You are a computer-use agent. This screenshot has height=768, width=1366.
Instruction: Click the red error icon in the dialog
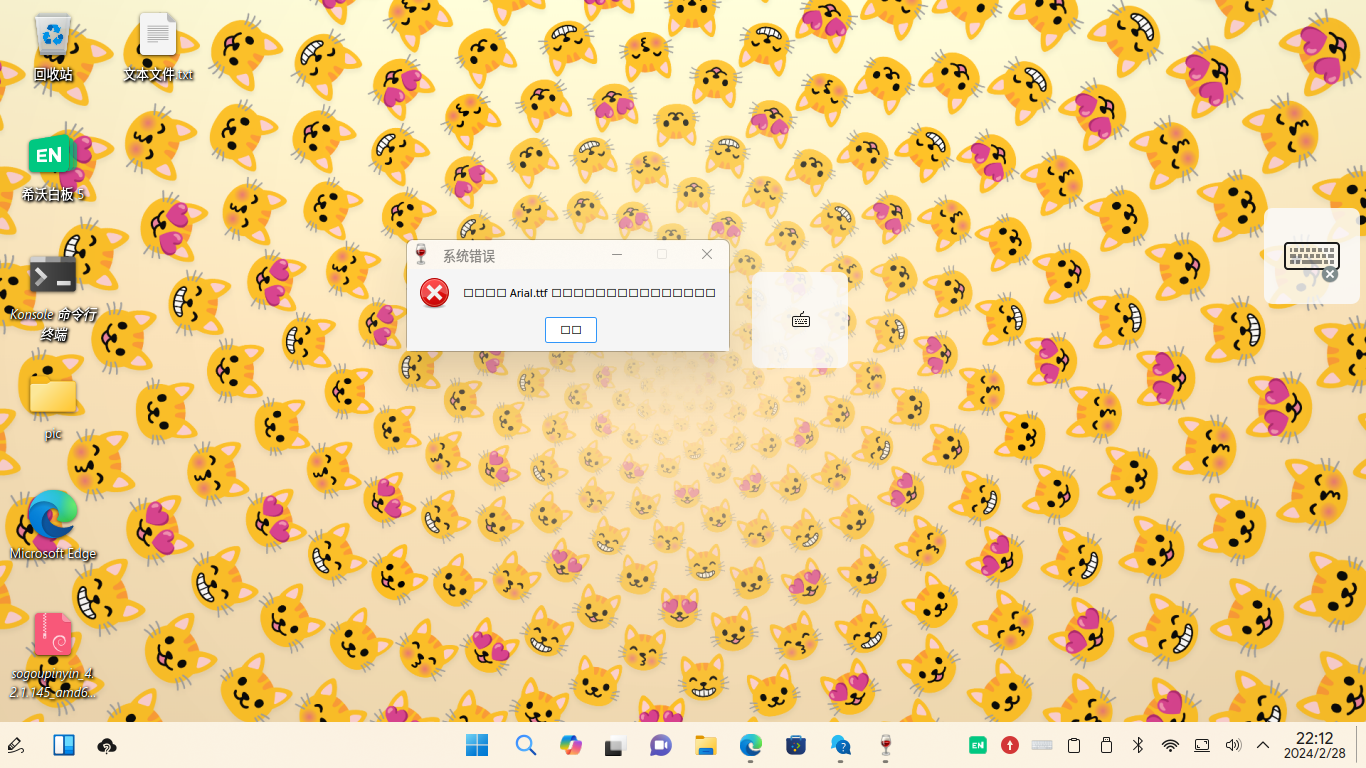(434, 292)
